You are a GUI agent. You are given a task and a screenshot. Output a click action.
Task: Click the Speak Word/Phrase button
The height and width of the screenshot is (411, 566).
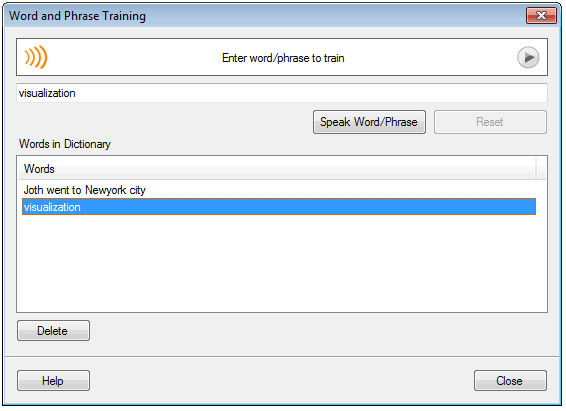click(369, 122)
